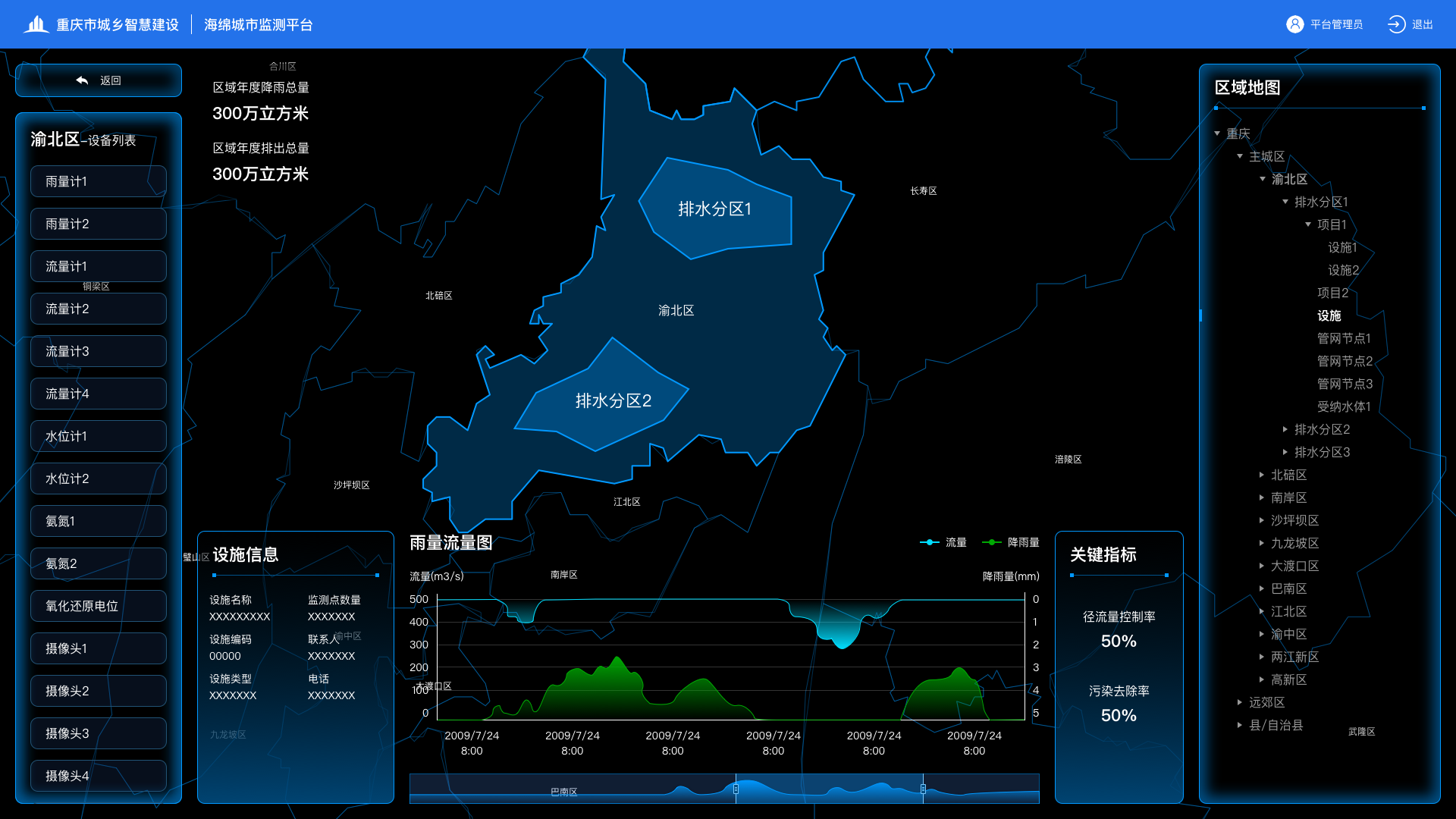Toggle the 降雨量 legend marker

tap(992, 542)
